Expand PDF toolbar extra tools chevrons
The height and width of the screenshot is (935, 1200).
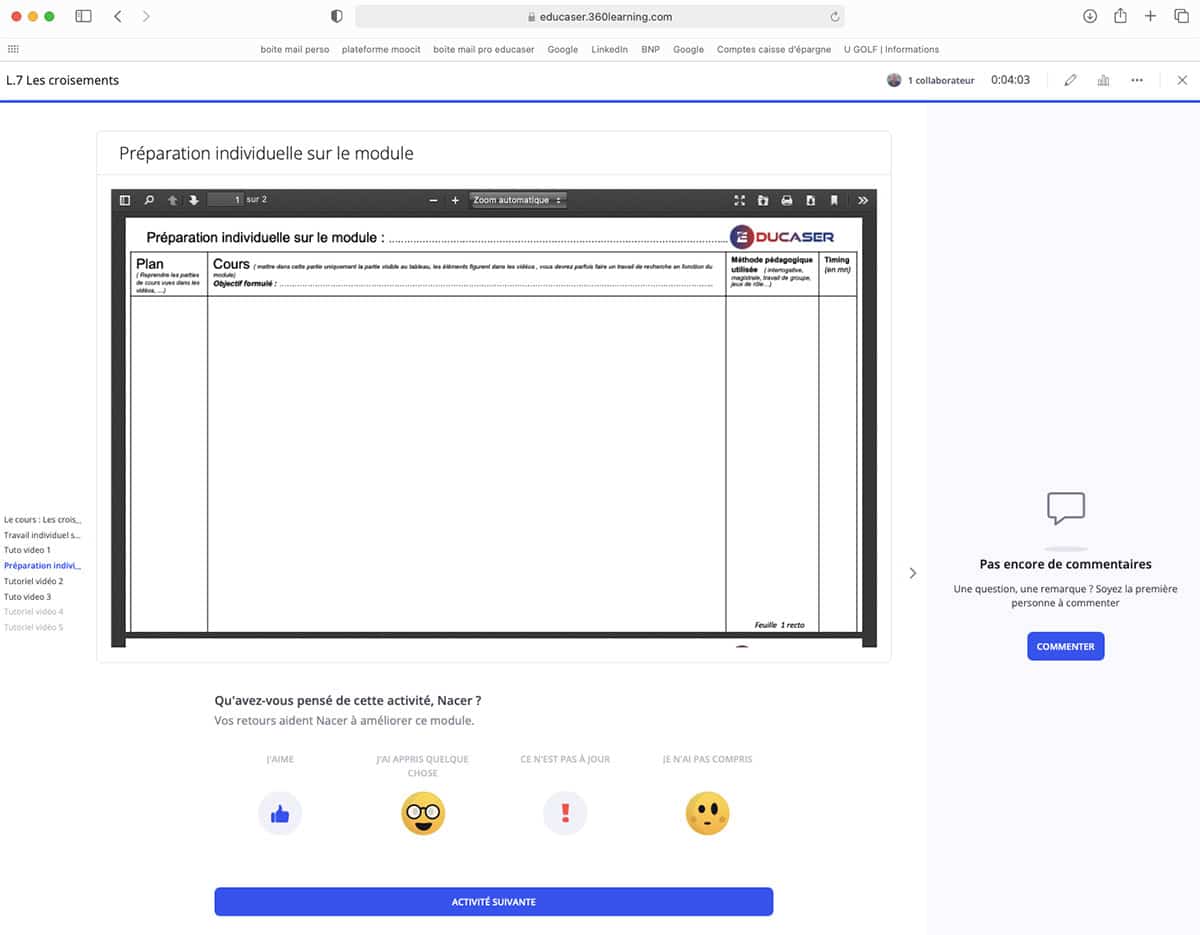[x=863, y=200]
